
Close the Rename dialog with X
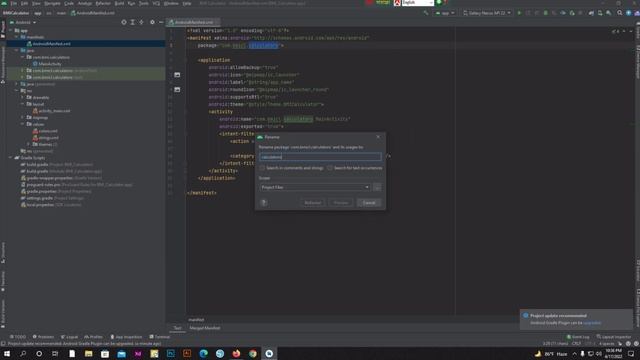(x=378, y=137)
